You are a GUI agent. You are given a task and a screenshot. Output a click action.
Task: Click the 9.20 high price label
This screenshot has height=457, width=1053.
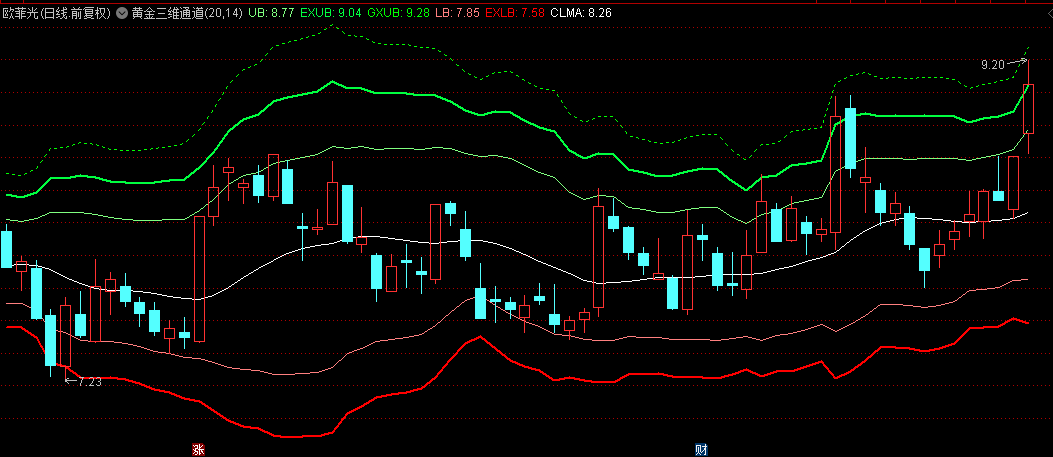tap(993, 65)
